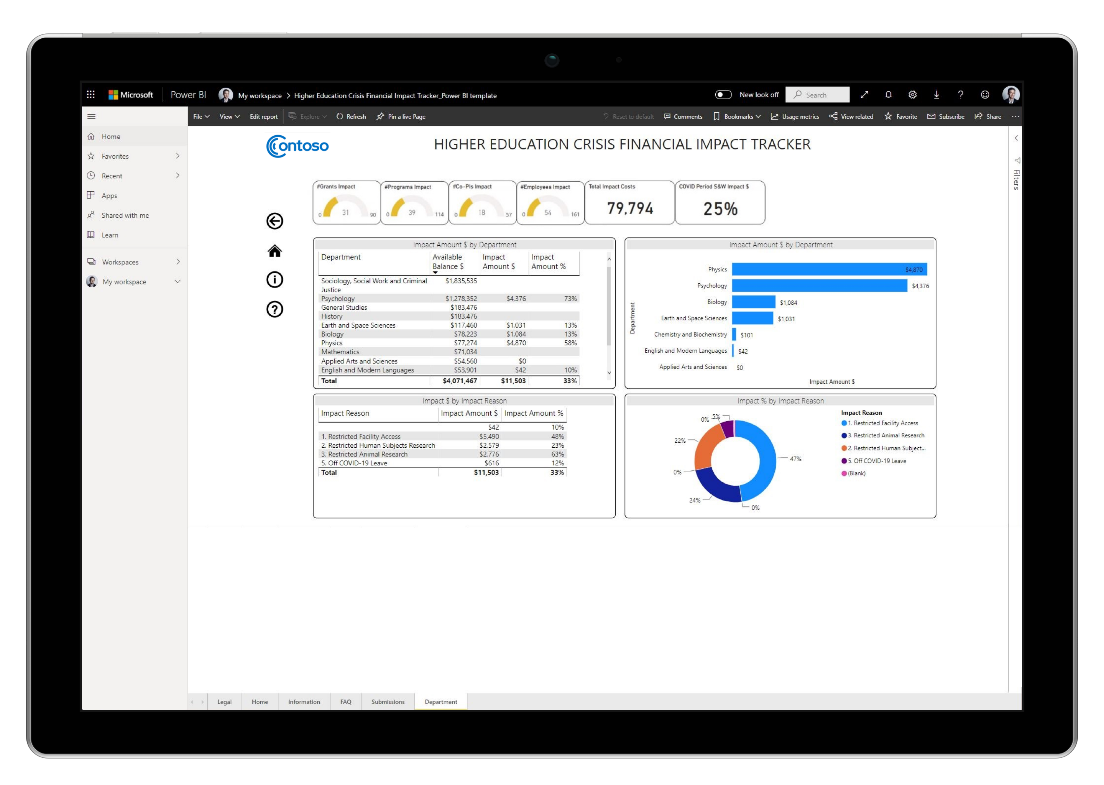Click the Physics bar in chart
Image resolution: width=1104 pixels, height=785 pixels.
pos(828,269)
